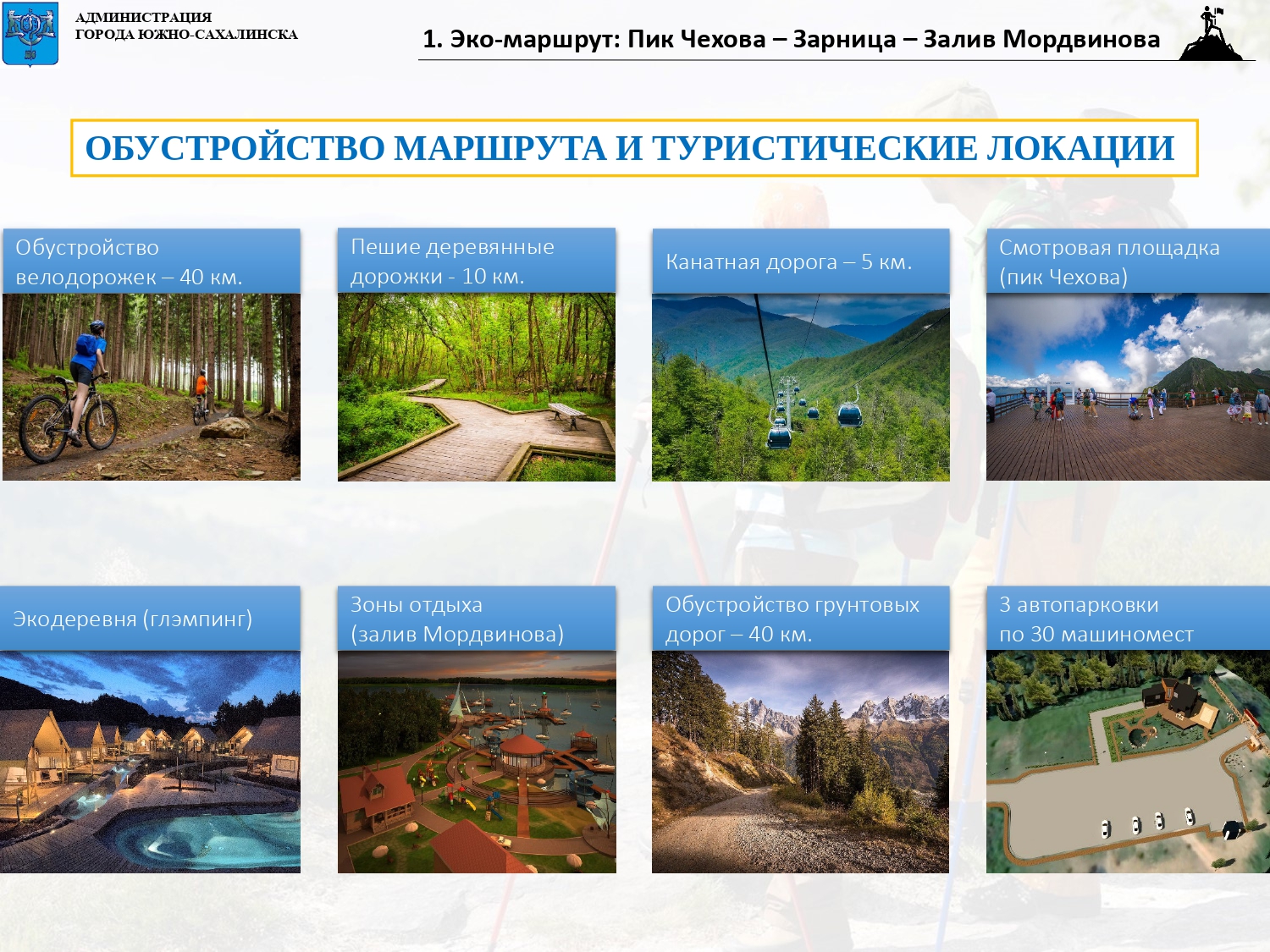Screen dimensions: 1270x952
Task: Click label 'Смотровая площадка (пик Чехова)'
Action: click(1128, 261)
